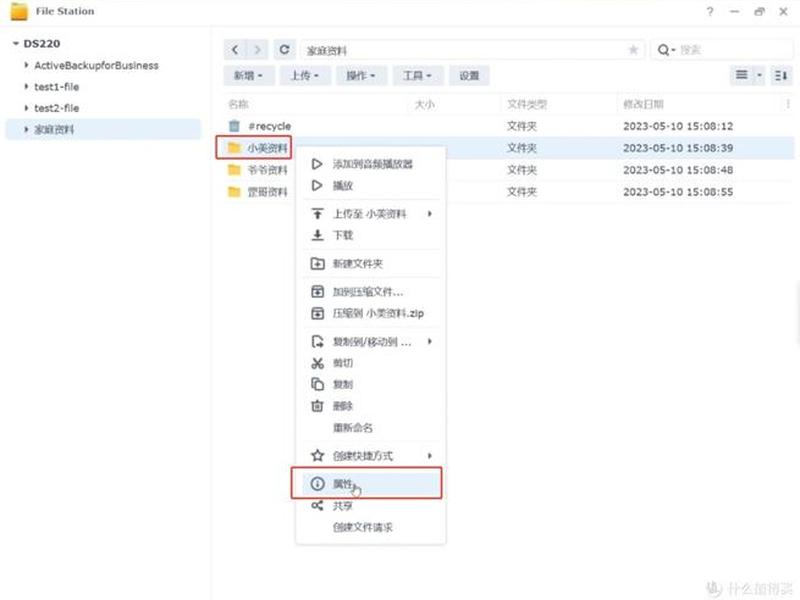Screen dimensions: 800x600
Task: Add current path to favorites star
Action: pos(633,50)
